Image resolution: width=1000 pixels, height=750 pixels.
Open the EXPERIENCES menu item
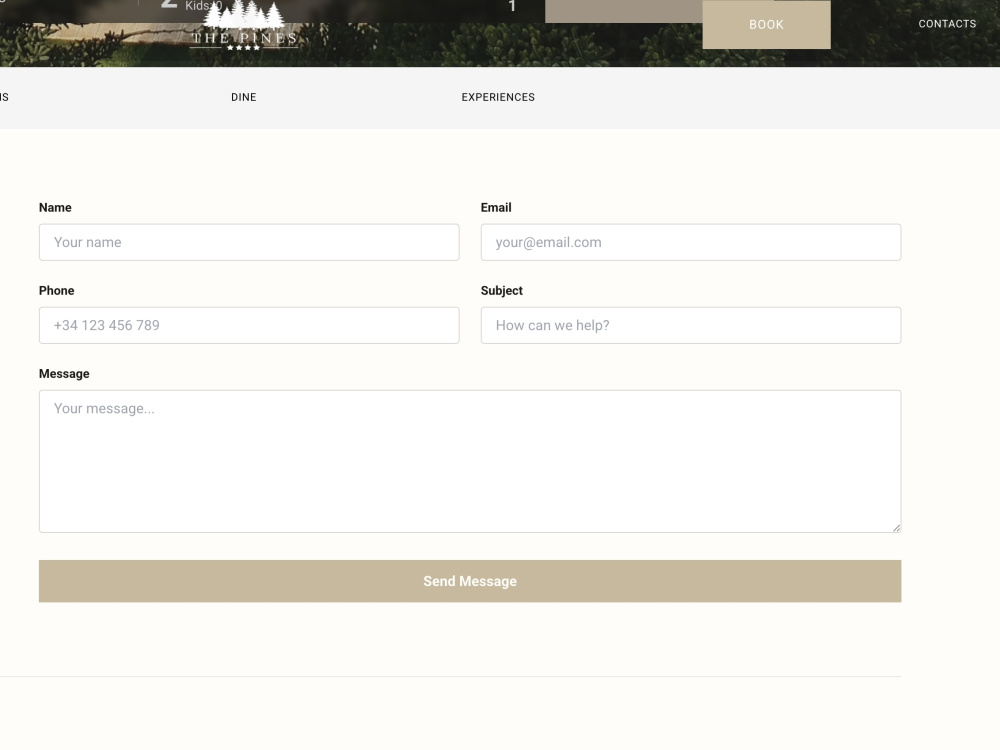[x=498, y=97]
